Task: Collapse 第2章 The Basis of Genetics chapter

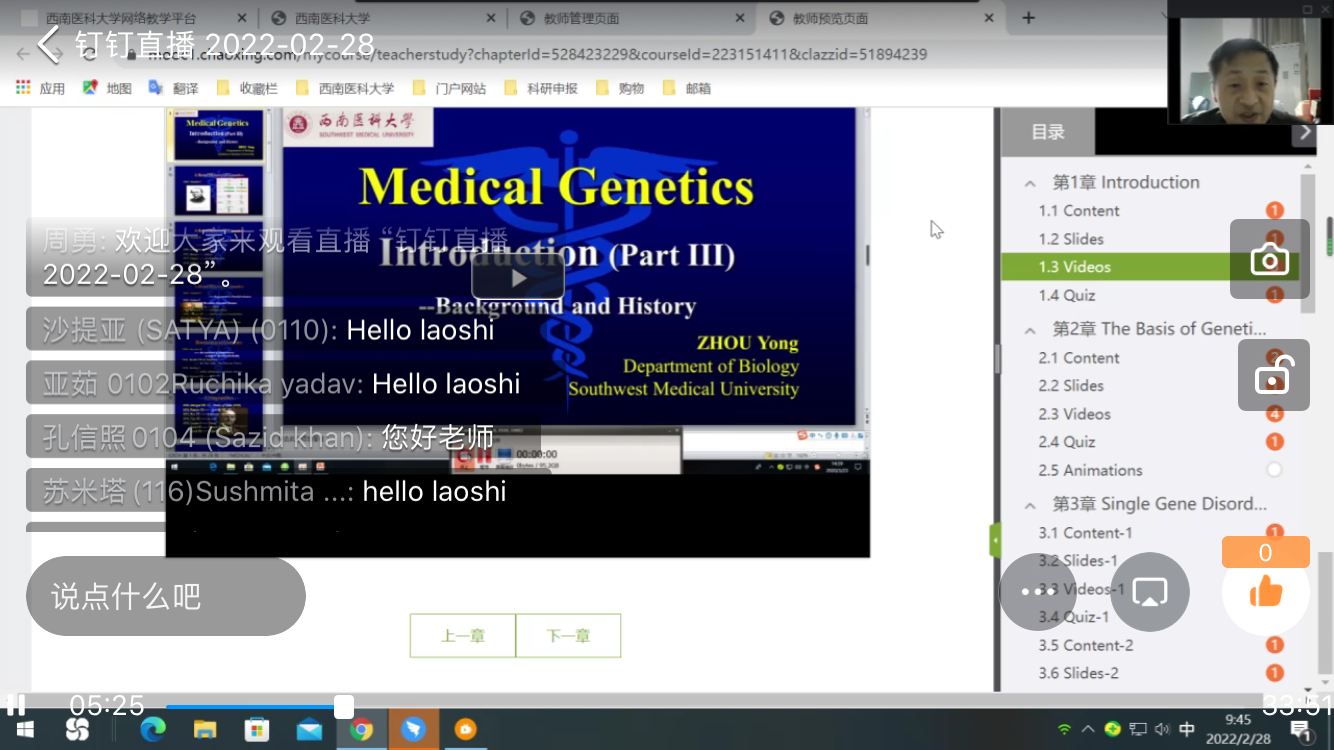Action: 1029,329
